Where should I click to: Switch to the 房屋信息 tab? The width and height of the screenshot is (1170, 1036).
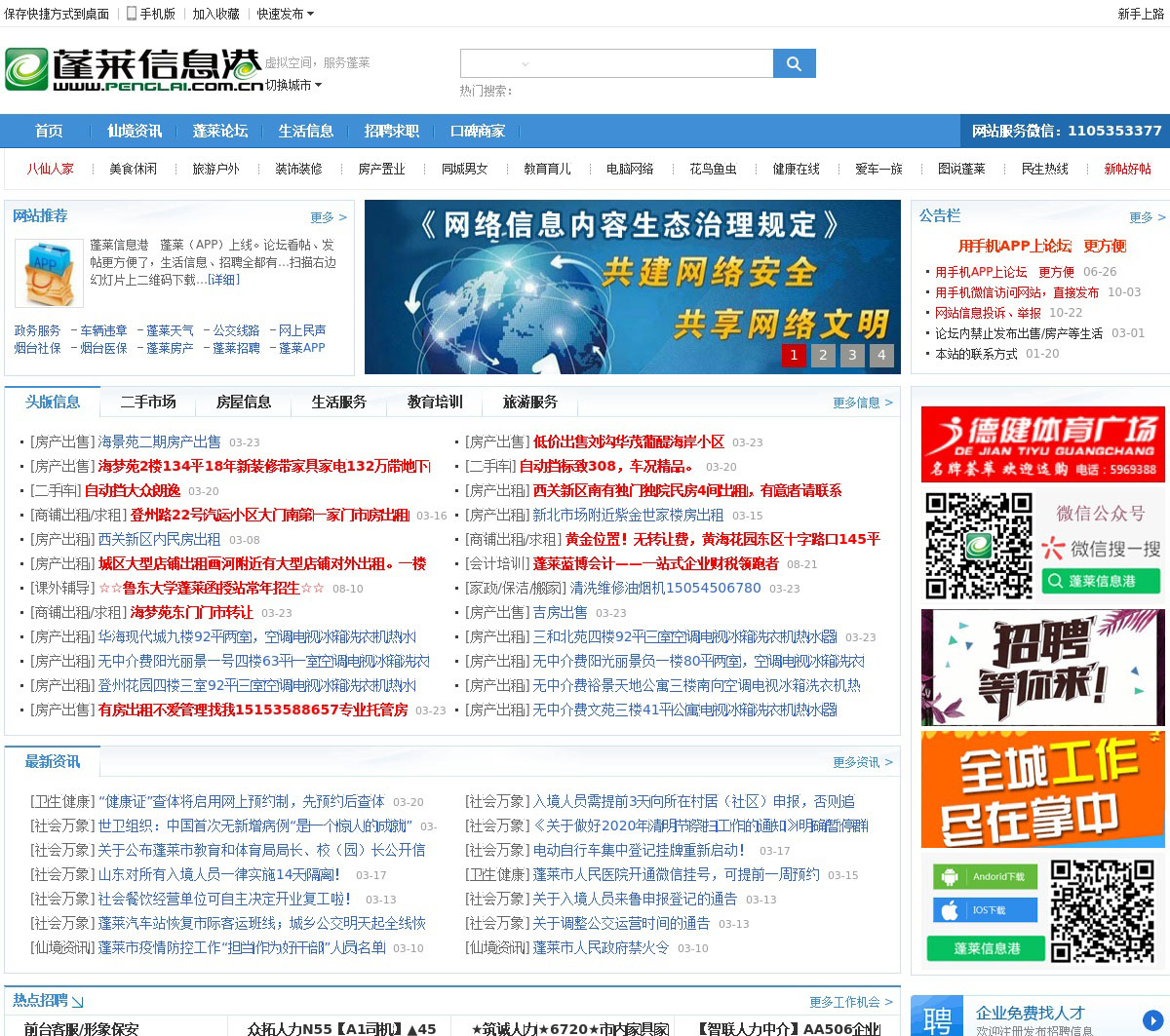244,402
